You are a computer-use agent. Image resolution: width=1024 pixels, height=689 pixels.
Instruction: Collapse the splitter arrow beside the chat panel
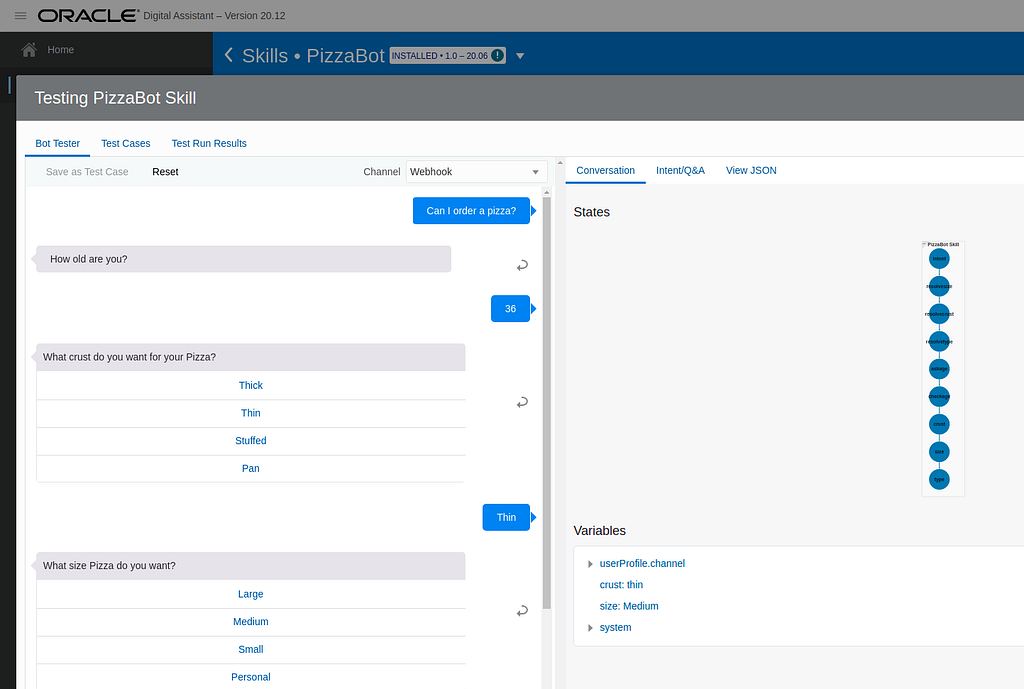click(560, 163)
